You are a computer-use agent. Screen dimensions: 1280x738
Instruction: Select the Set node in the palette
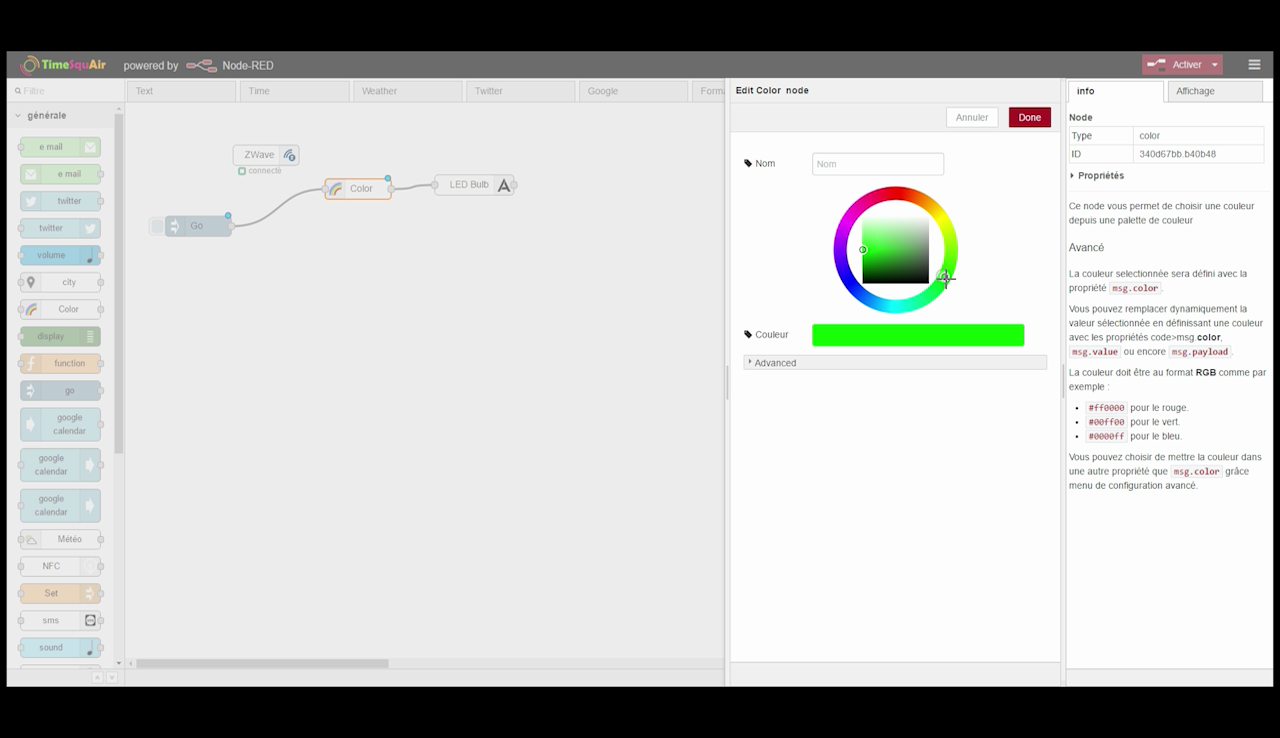point(60,593)
